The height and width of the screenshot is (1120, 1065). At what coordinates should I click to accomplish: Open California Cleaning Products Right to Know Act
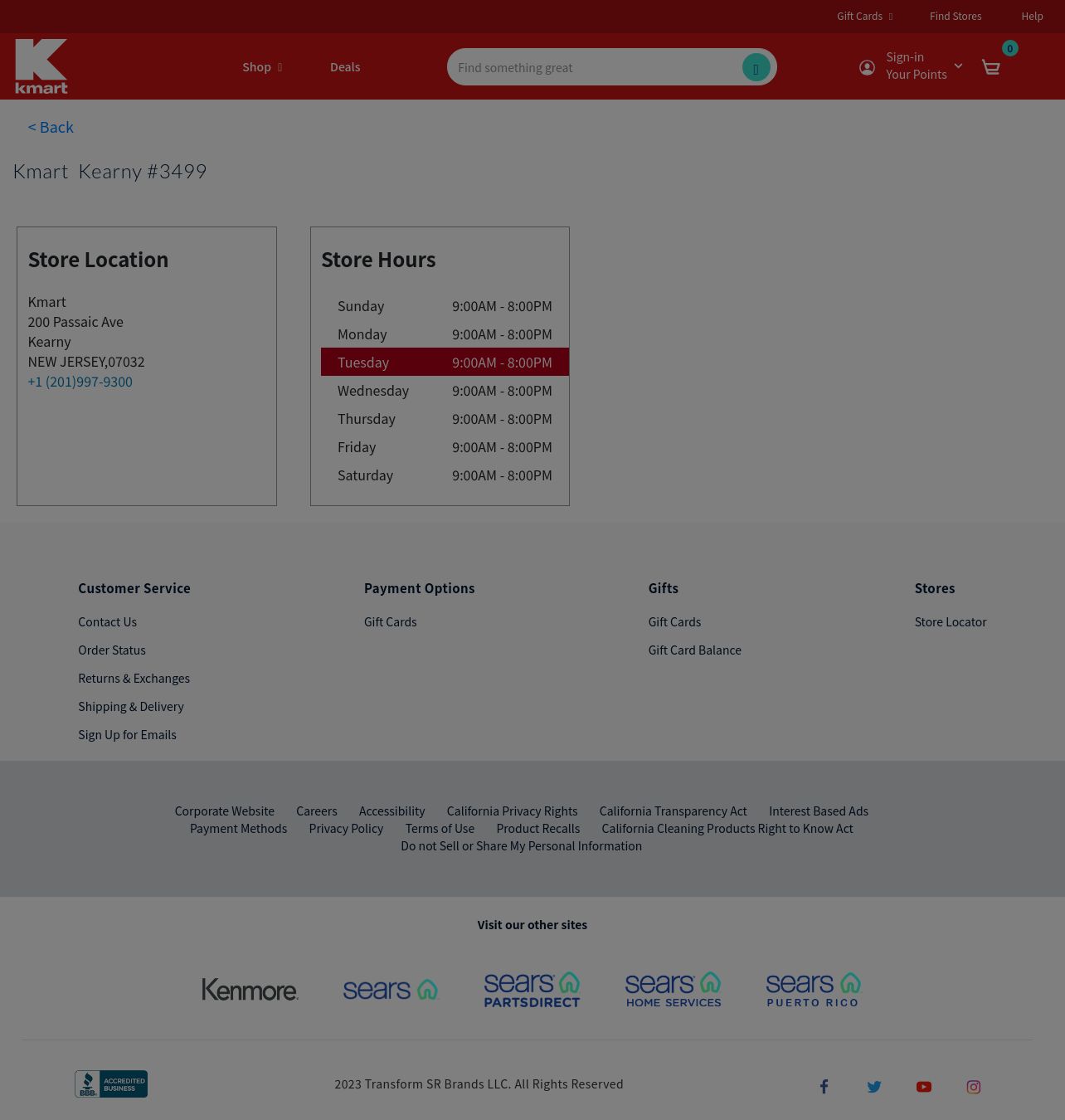click(x=727, y=828)
